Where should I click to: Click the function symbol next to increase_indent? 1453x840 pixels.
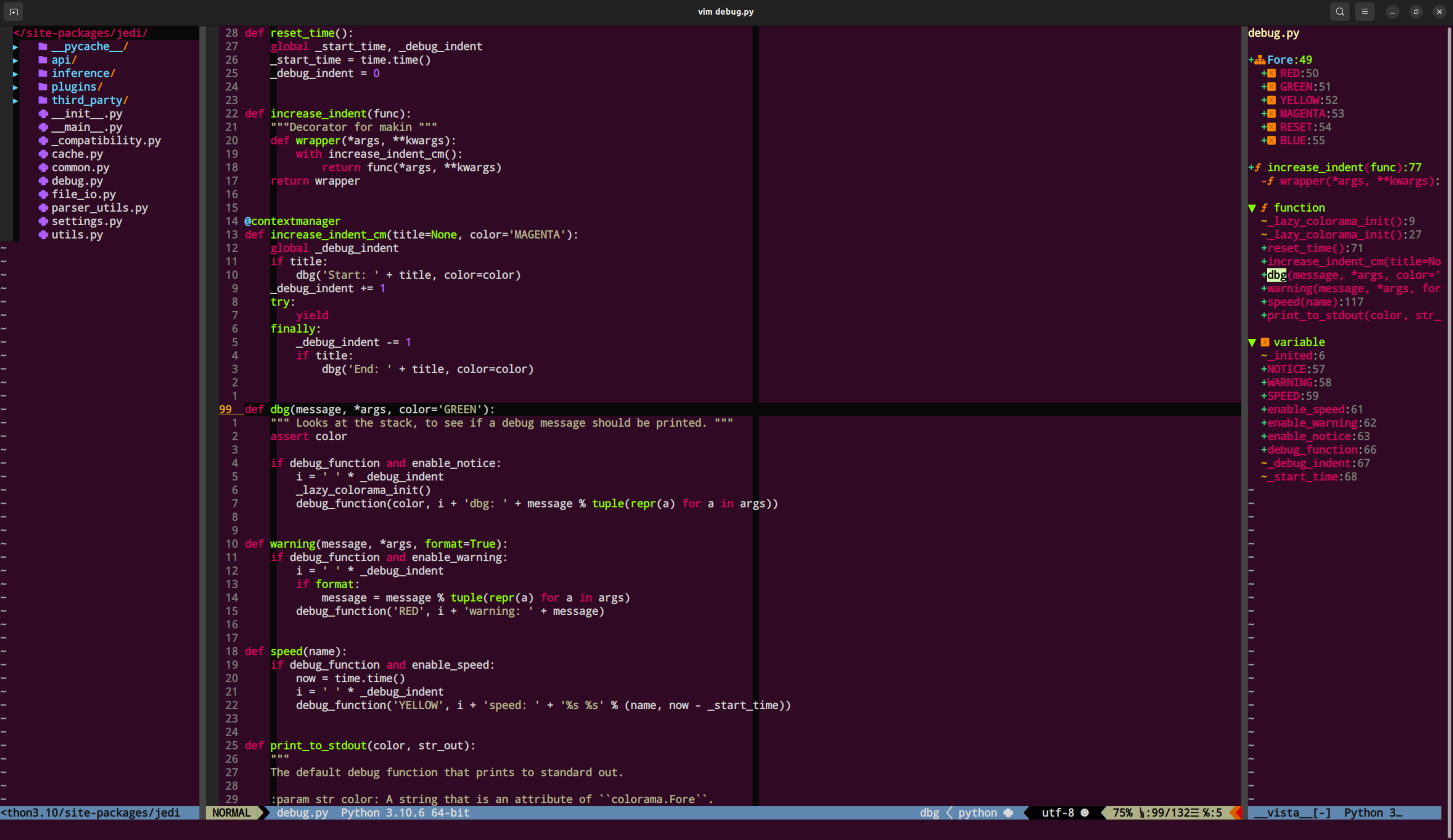[x=1258, y=168]
